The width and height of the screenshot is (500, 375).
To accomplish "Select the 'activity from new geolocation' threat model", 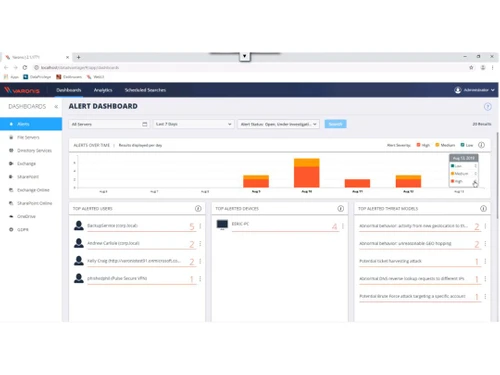I will (x=420, y=226).
